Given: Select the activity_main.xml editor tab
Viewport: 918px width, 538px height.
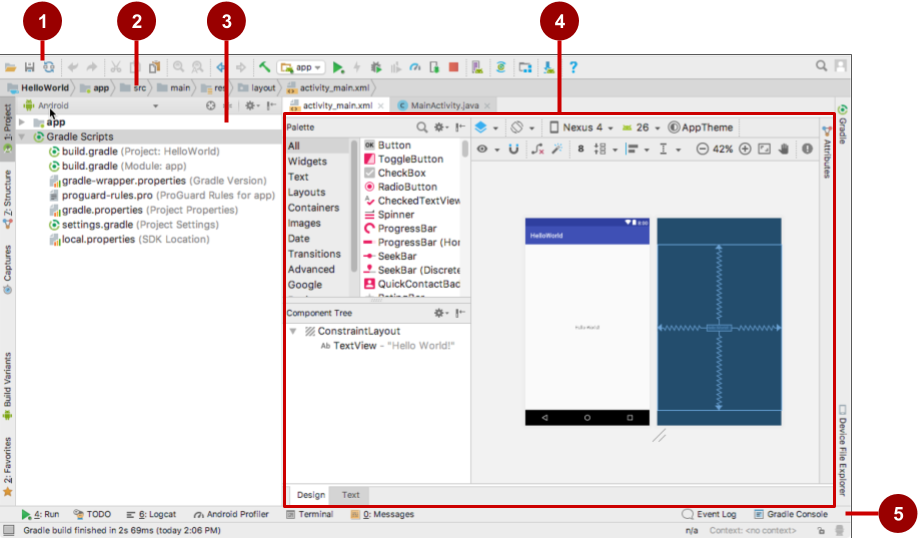Looking at the screenshot, I should click(x=337, y=105).
